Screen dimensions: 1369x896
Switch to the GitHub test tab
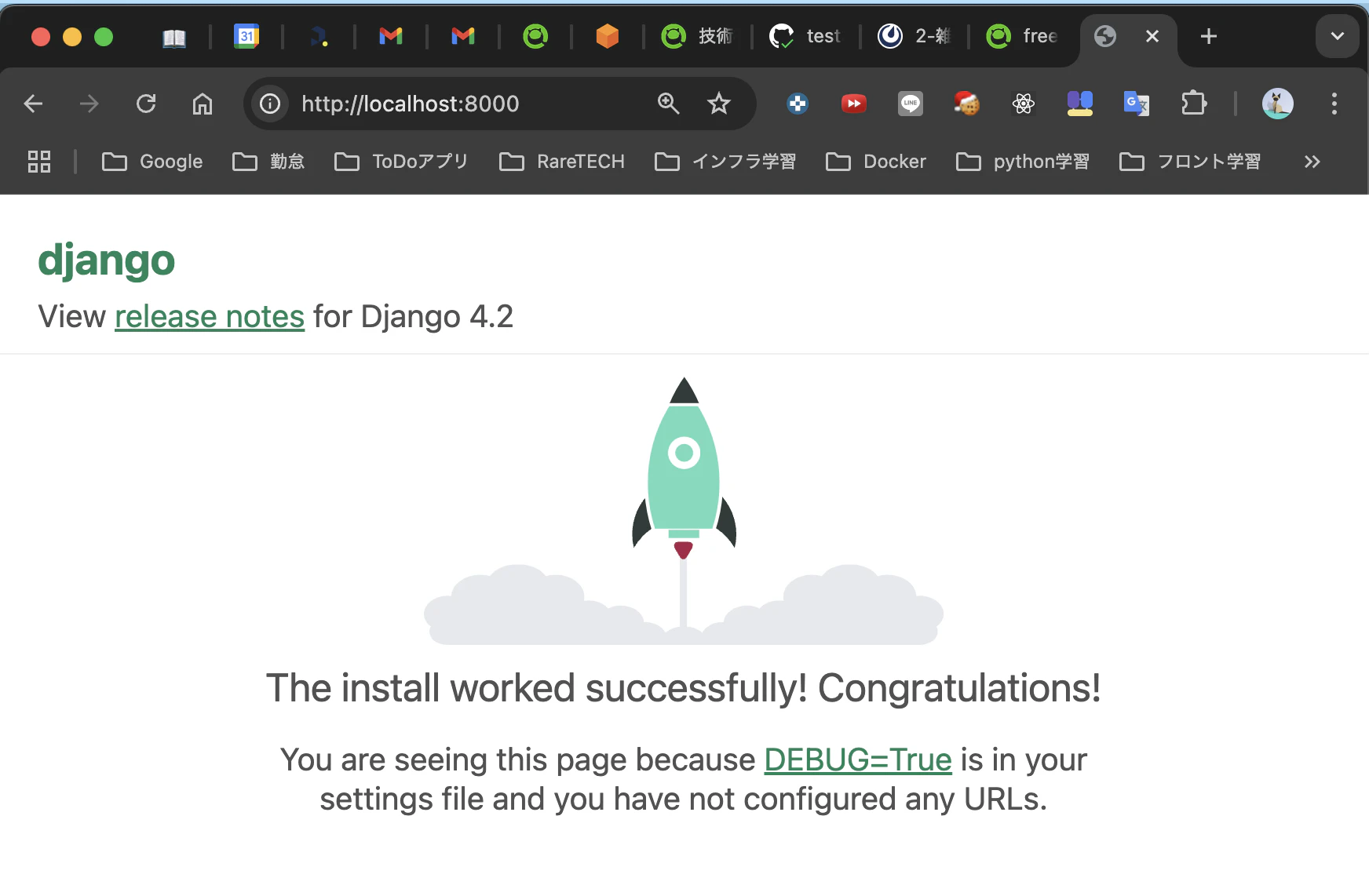(x=805, y=36)
